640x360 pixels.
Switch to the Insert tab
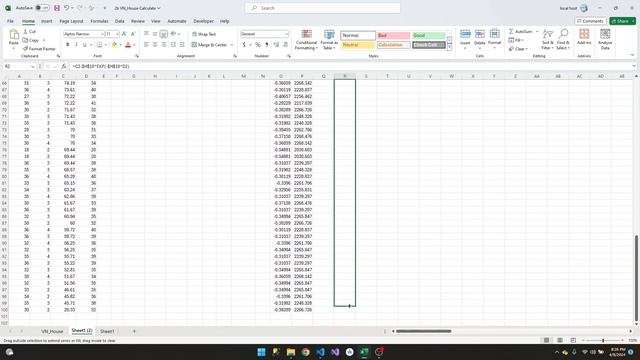click(x=47, y=21)
